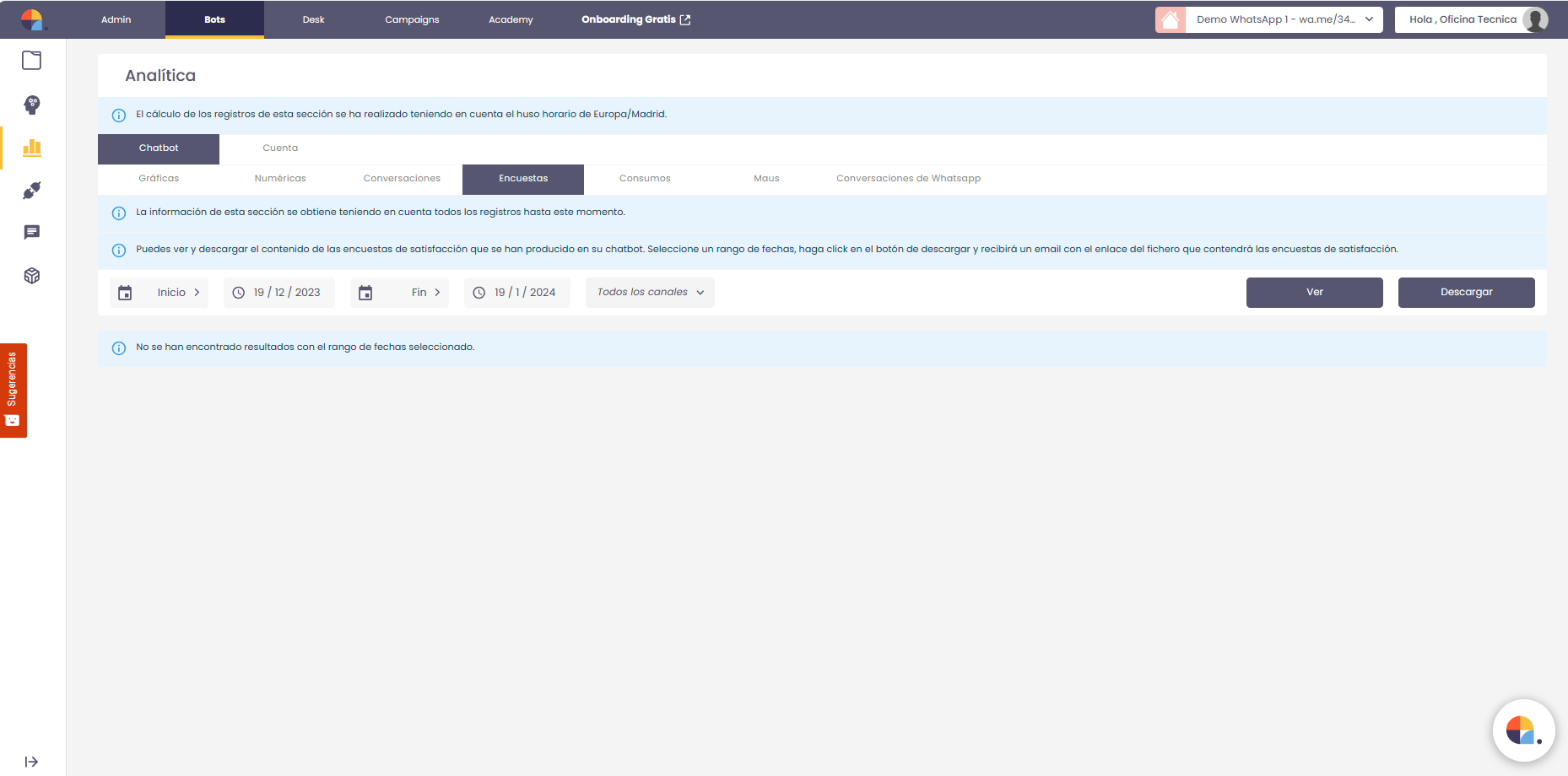Screen dimensions: 1568x776
Task: Click the Descargar button
Action: tap(1466, 293)
